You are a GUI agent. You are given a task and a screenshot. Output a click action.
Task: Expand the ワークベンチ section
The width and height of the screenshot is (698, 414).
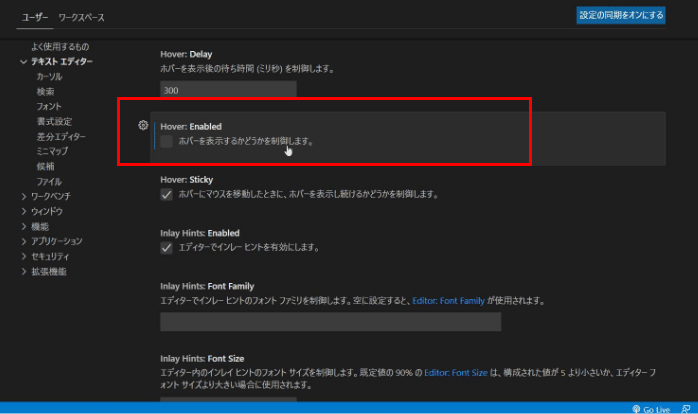point(24,196)
